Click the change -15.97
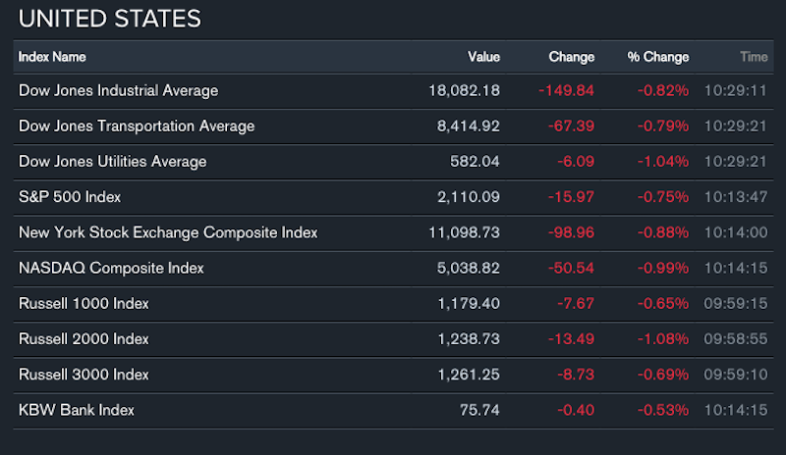Viewport: 786px width, 455px height. pyautogui.click(x=571, y=197)
